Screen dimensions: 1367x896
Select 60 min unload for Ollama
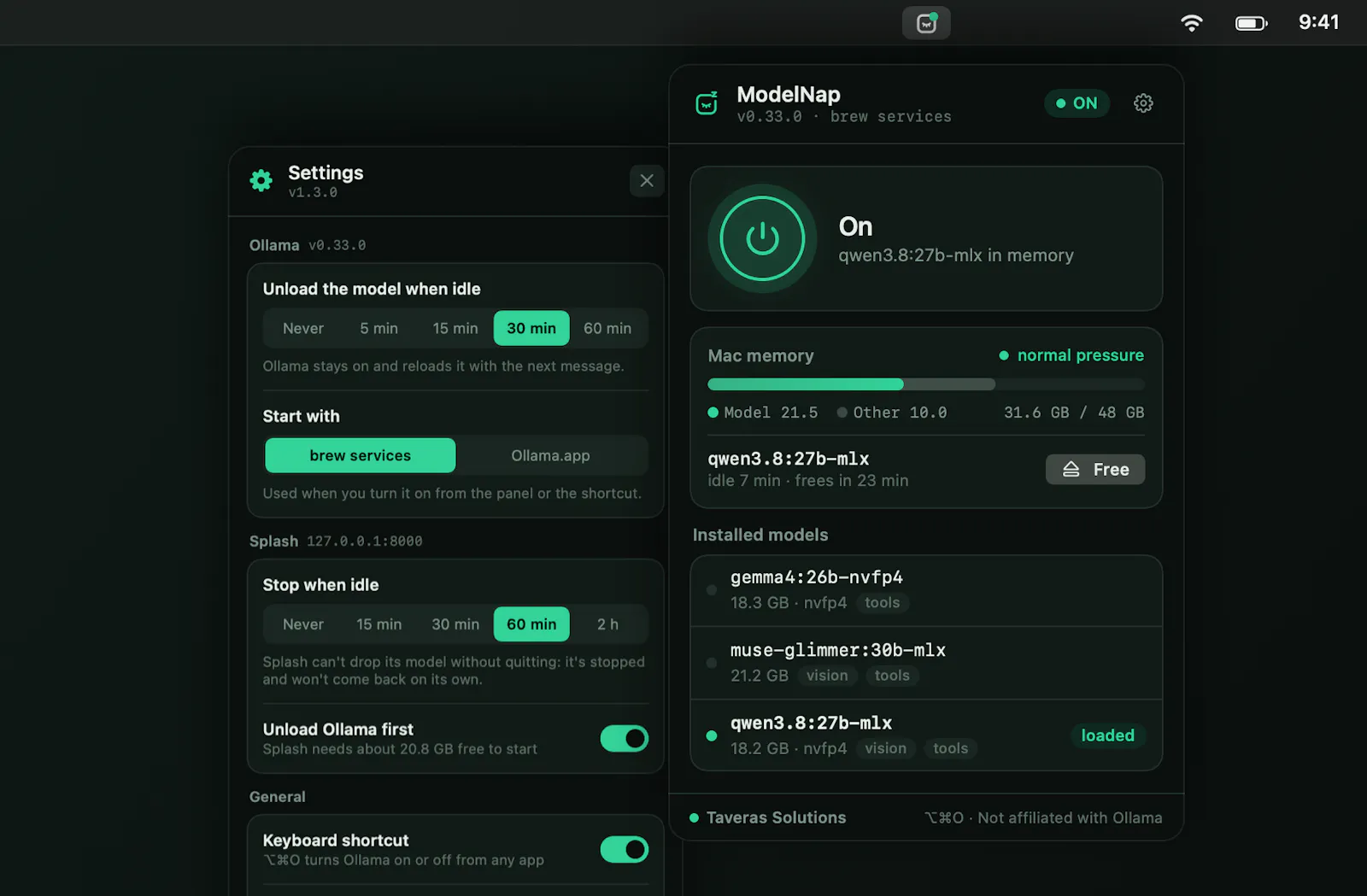tap(607, 328)
